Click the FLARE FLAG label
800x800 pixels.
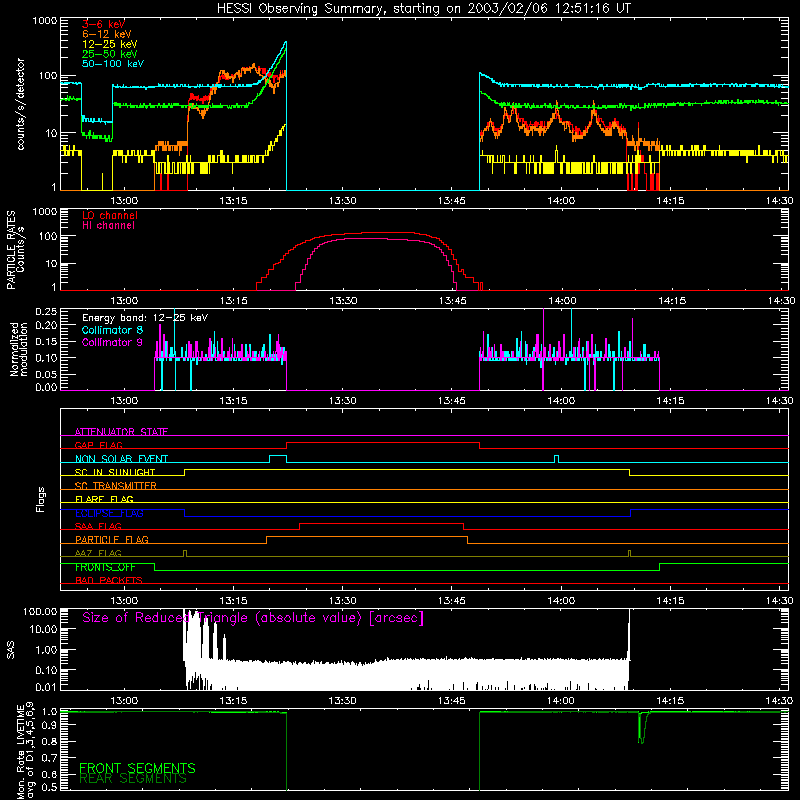click(104, 499)
